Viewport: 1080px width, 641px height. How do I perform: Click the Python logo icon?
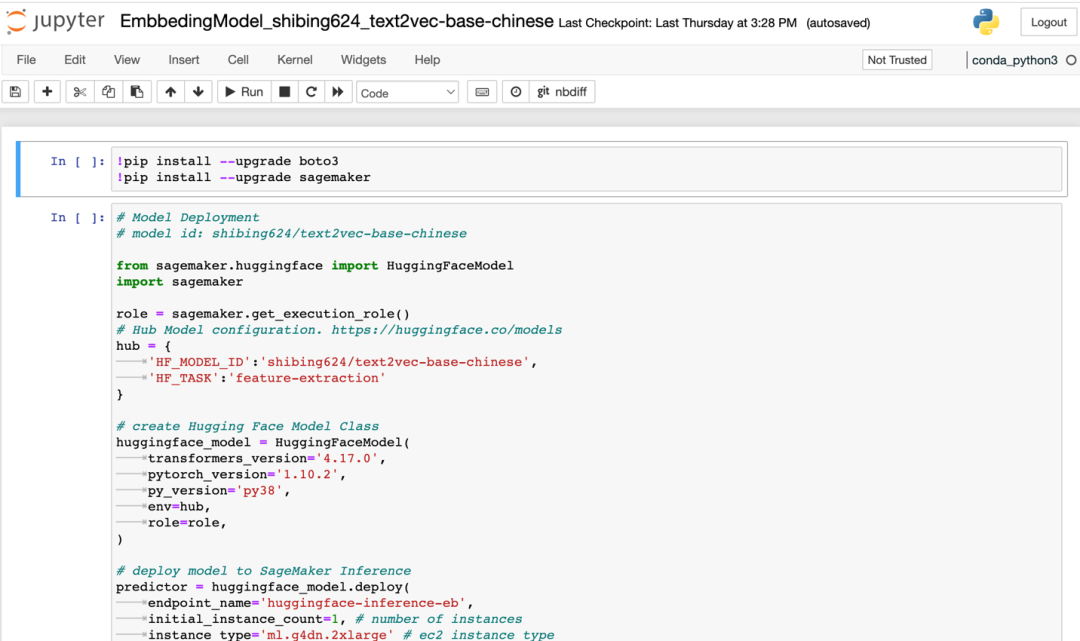click(x=986, y=22)
